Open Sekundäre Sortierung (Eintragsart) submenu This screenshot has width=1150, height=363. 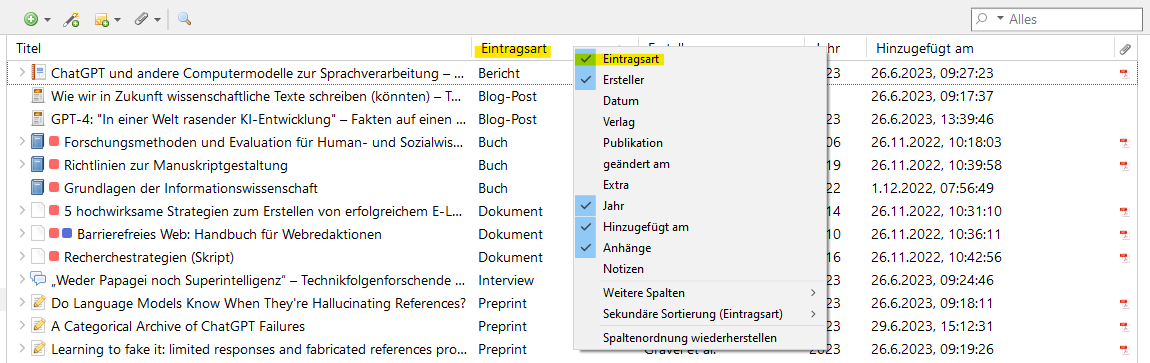(700, 314)
